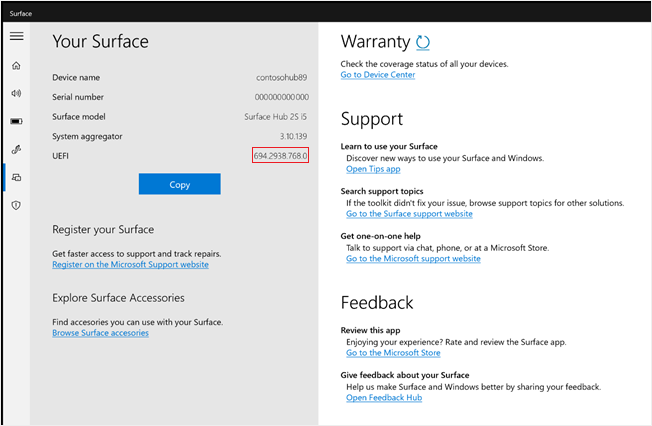Open the Tips app link
This screenshot has width=652, height=426.
click(373, 169)
